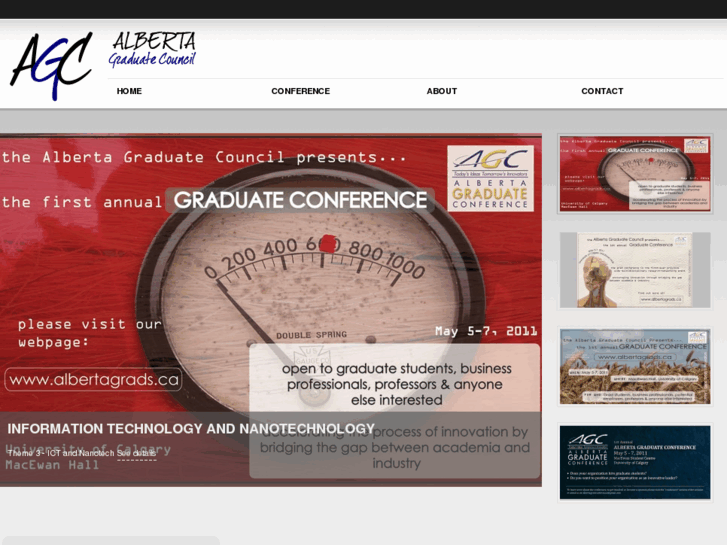Click the Information Technology and Nanotechnology heading
The height and width of the screenshot is (545, 727).
tap(191, 429)
